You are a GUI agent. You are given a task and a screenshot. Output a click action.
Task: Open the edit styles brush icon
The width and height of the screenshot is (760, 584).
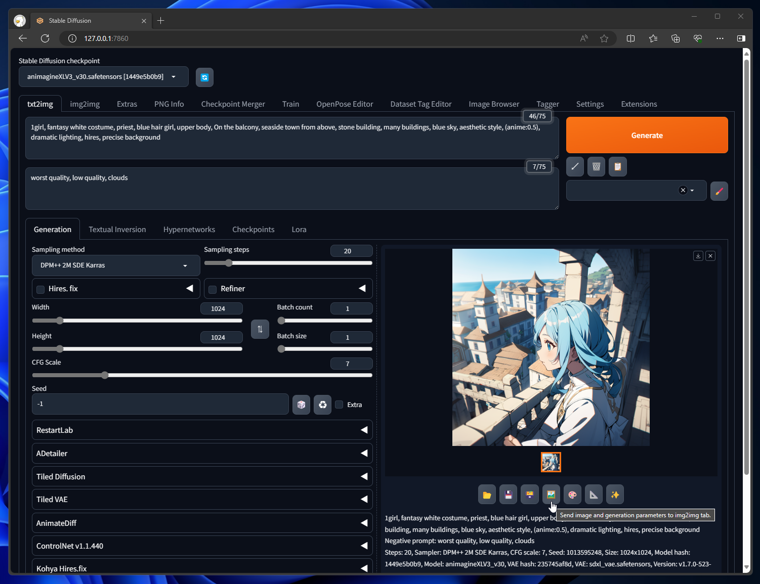(719, 191)
